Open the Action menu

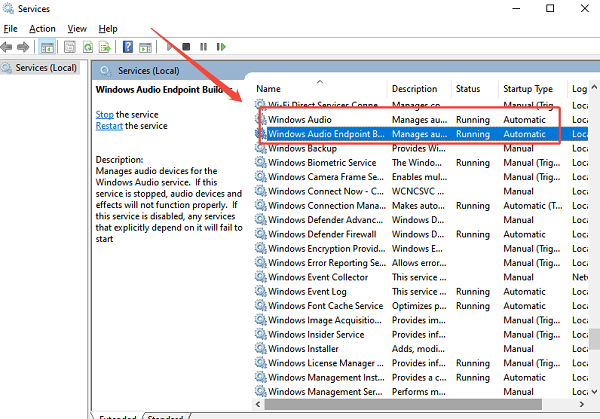click(42, 29)
